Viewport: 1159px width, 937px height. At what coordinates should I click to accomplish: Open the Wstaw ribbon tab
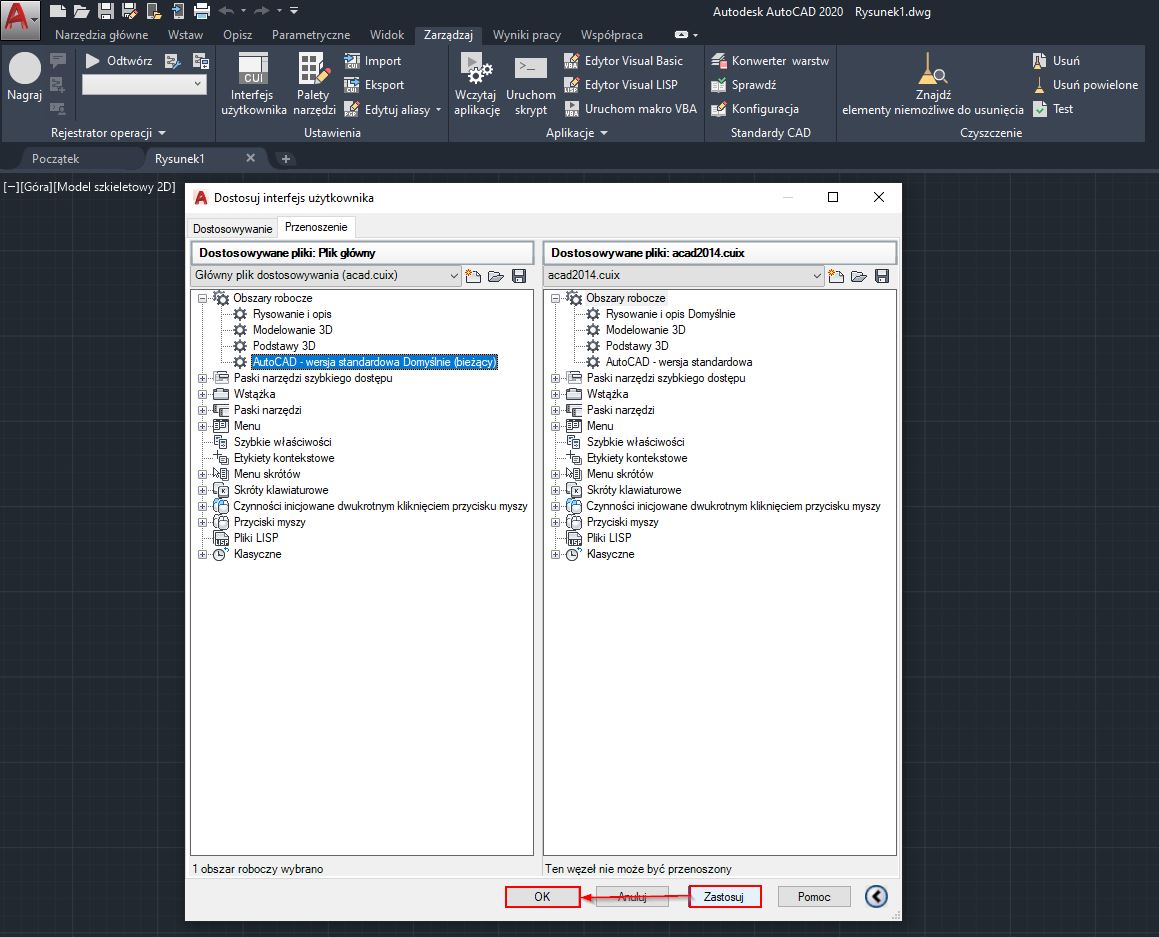[x=185, y=35]
